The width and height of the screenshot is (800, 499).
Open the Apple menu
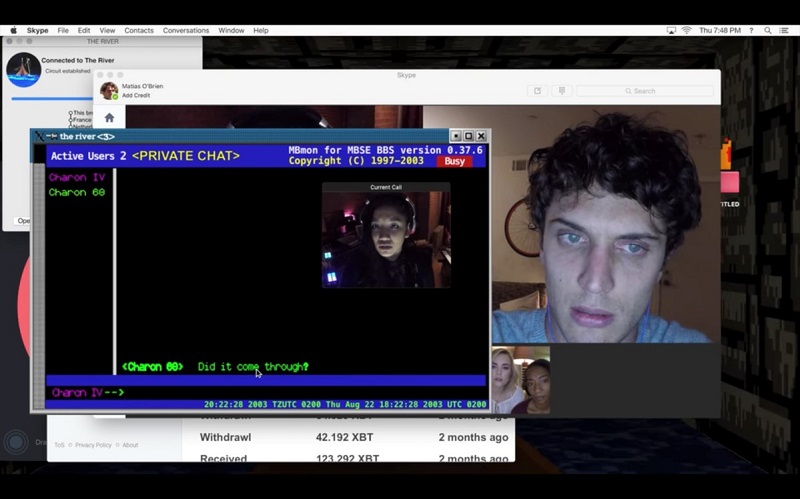[14, 30]
